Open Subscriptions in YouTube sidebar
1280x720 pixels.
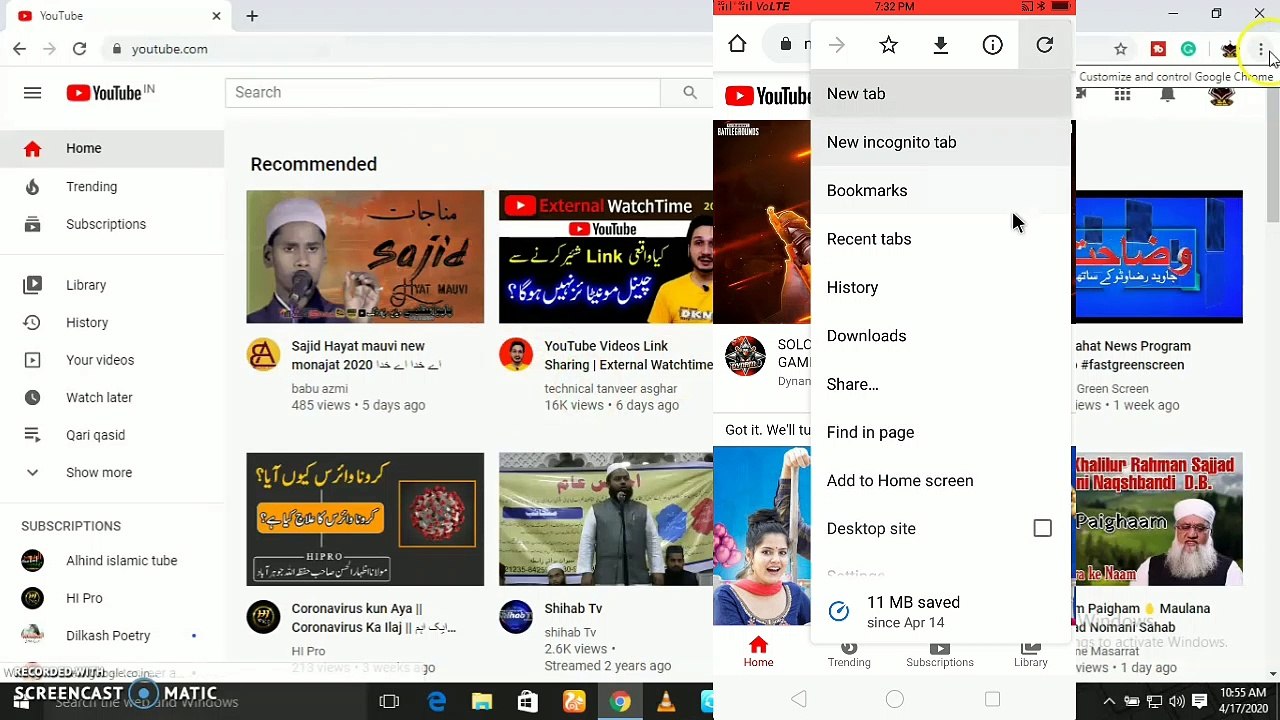[112, 224]
